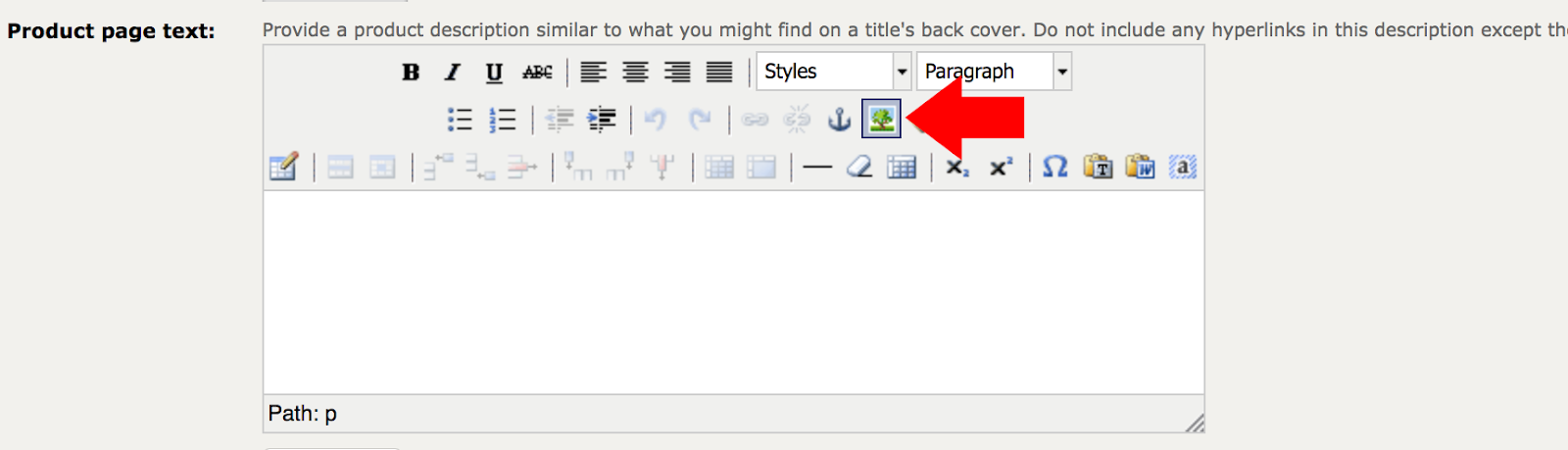Image resolution: width=1568 pixels, height=450 pixels.
Task: Apply superscript formatting
Action: pos(1000,168)
